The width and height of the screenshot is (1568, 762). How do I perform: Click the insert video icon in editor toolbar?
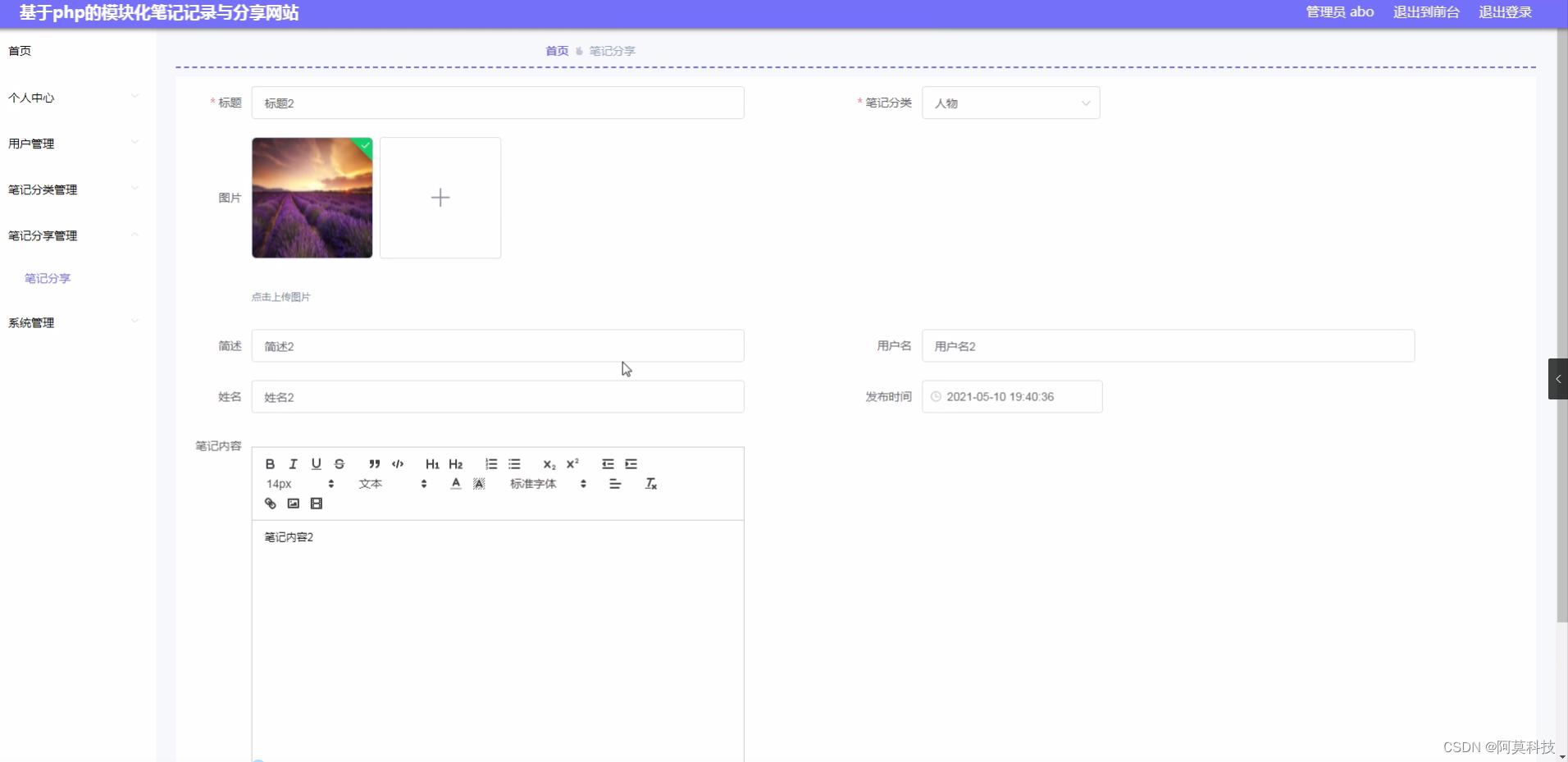316,503
